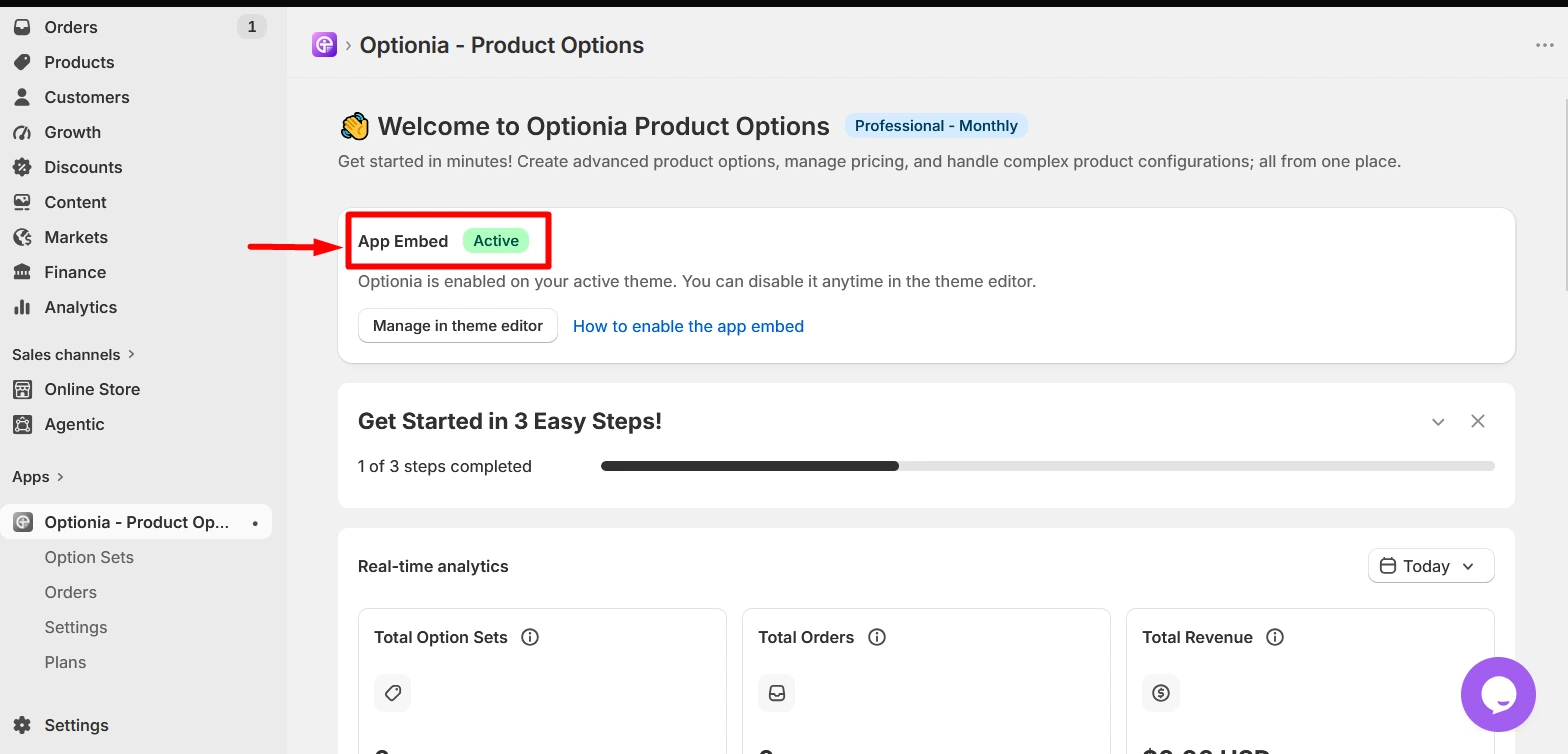The image size is (1568, 754).
Task: Click the Active status badge
Action: [496, 241]
